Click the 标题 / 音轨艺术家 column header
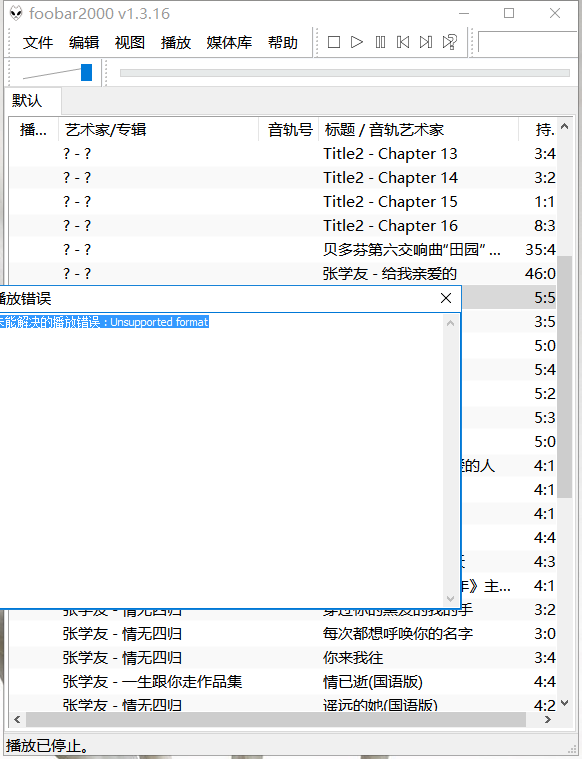The image size is (582, 759). pos(418,129)
